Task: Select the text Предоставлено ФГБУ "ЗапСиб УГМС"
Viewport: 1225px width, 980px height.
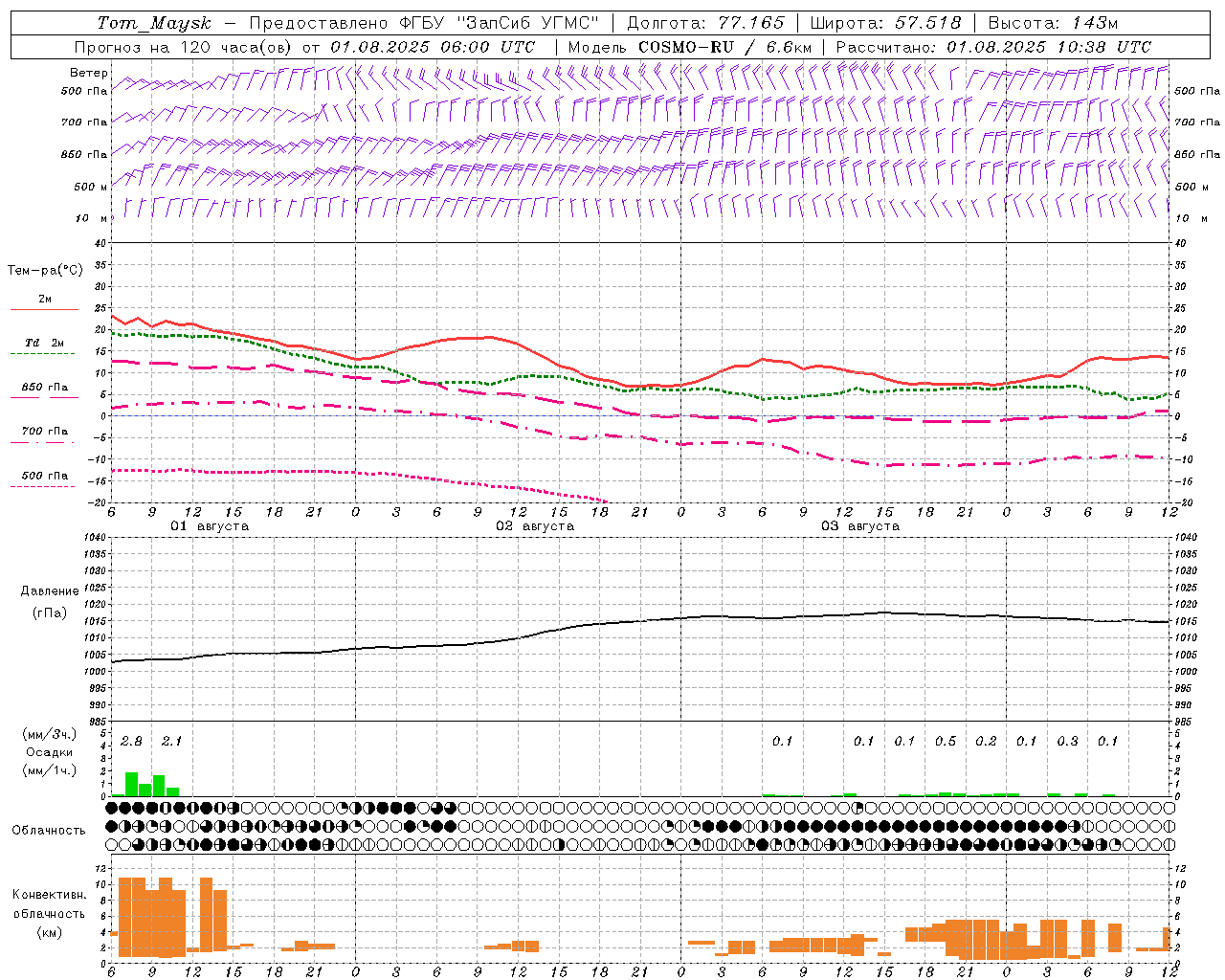Action: click(424, 23)
